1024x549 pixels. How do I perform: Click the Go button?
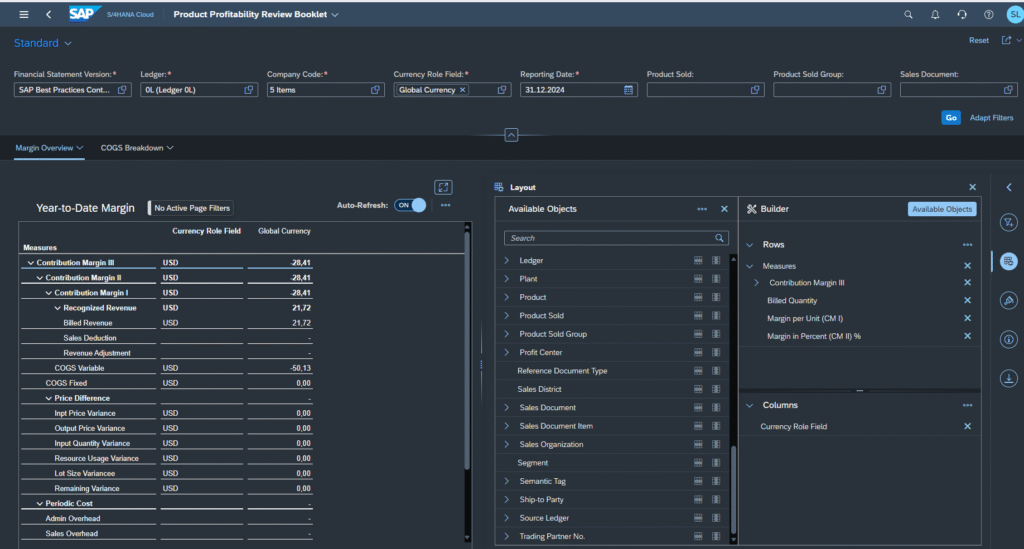(x=951, y=118)
